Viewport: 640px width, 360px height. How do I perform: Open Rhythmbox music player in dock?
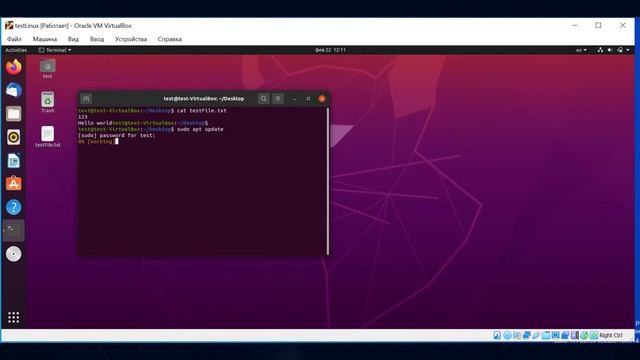[13, 137]
